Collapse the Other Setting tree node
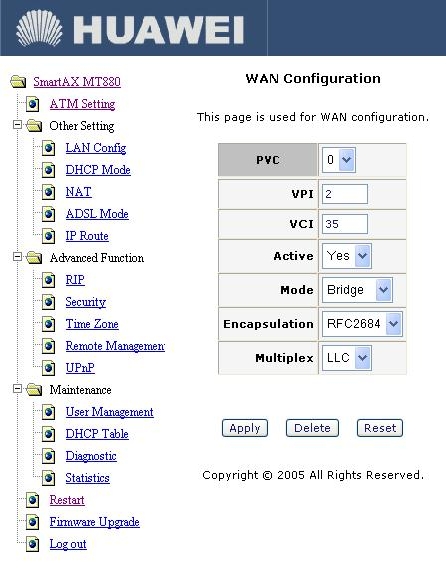This screenshot has height=586, width=446. pyautogui.click(x=17, y=124)
